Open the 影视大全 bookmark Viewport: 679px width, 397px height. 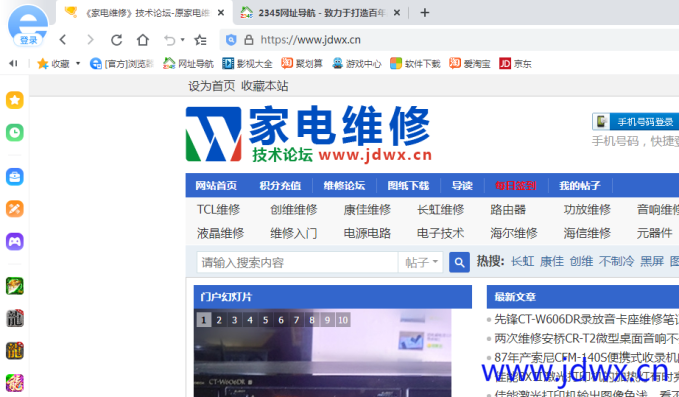point(247,64)
